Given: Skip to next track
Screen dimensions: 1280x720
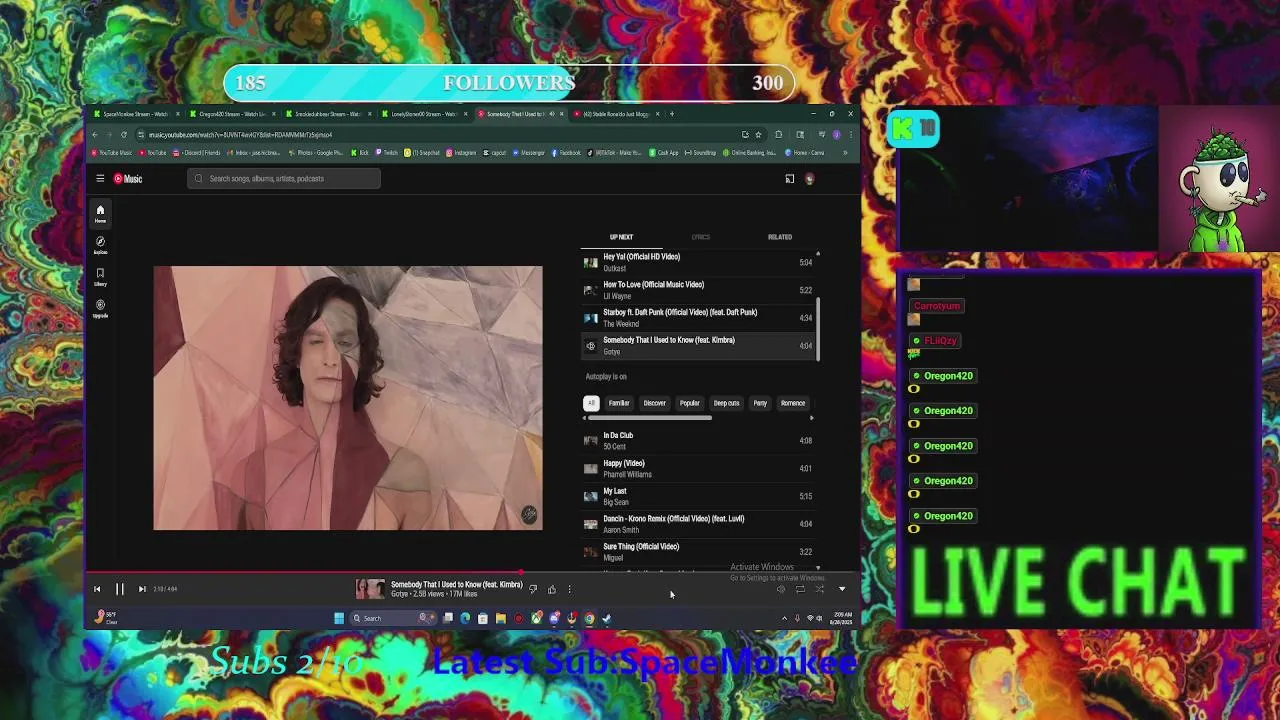Looking at the screenshot, I should 142,589.
